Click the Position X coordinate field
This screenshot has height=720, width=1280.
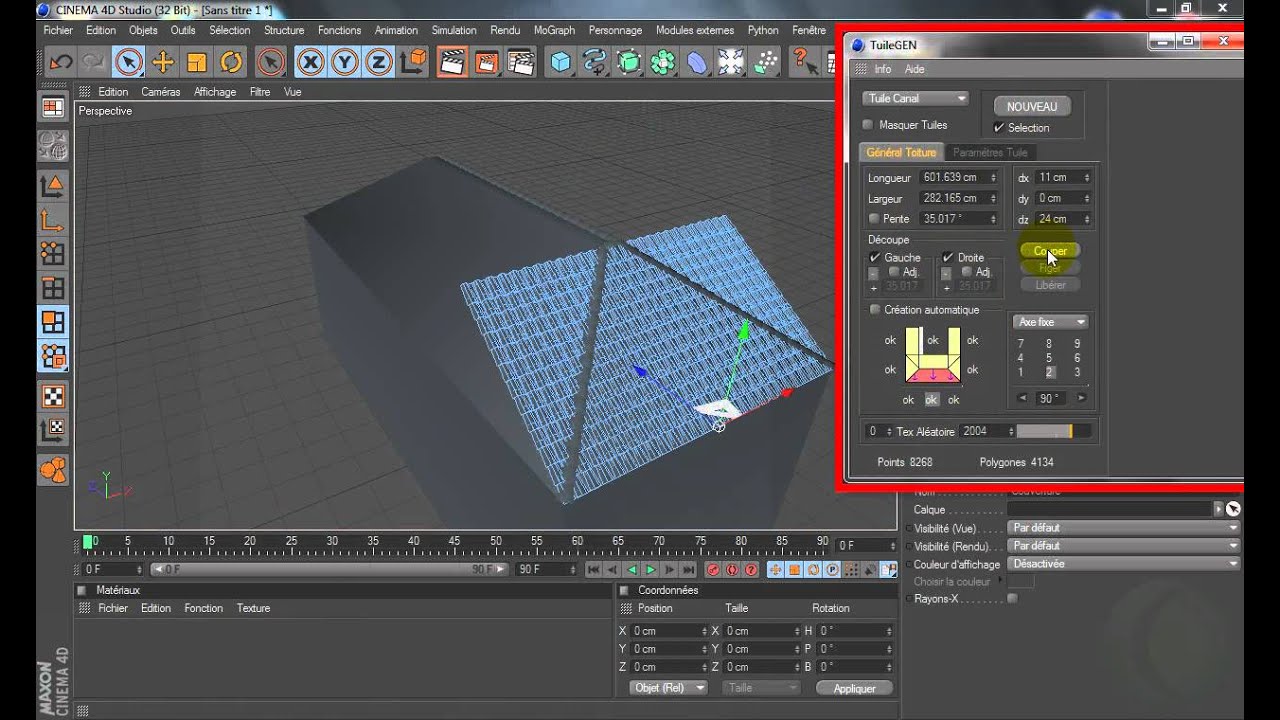point(667,631)
